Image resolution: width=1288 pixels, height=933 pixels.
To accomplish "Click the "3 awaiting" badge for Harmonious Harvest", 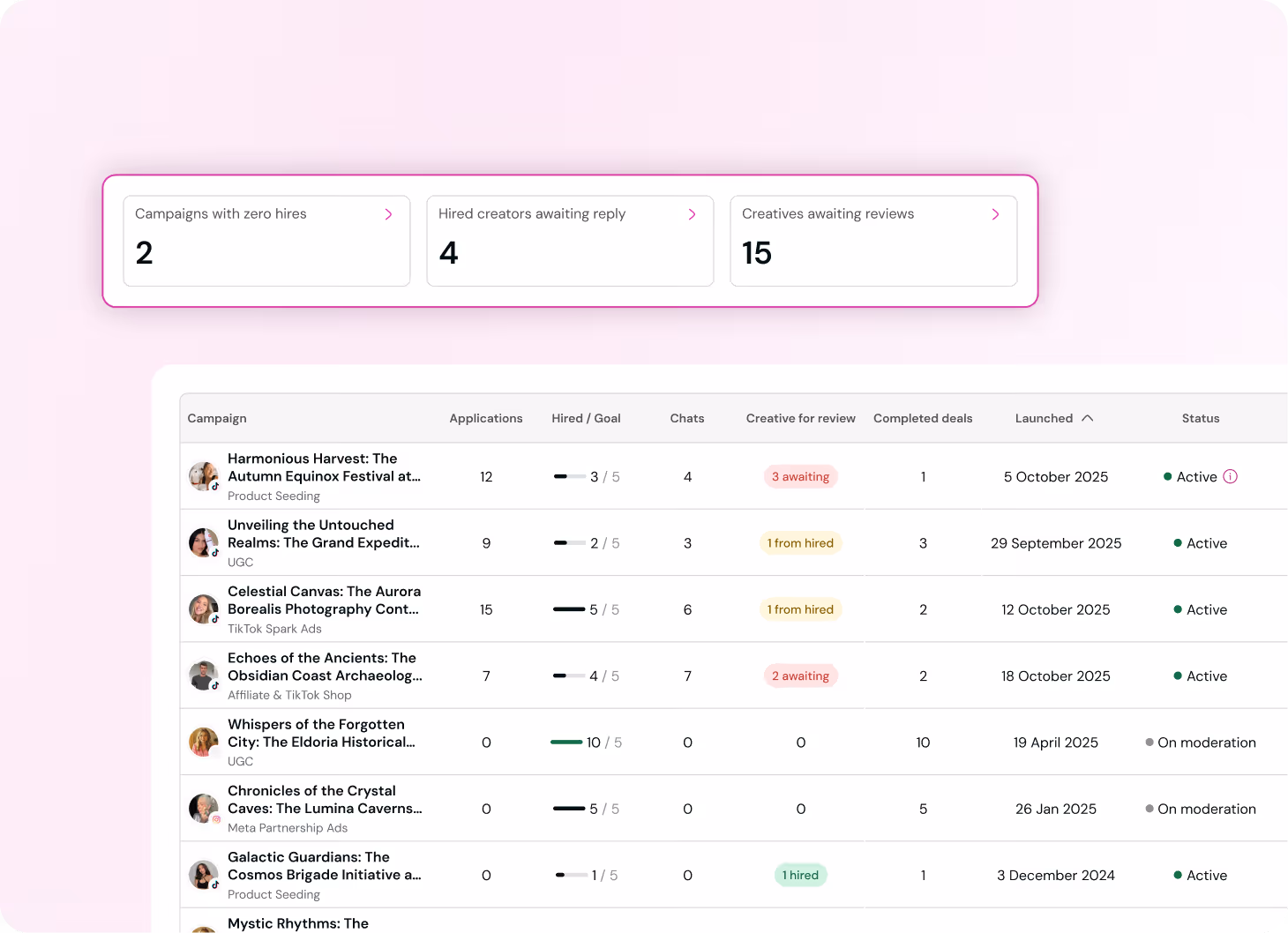I will click(x=800, y=476).
